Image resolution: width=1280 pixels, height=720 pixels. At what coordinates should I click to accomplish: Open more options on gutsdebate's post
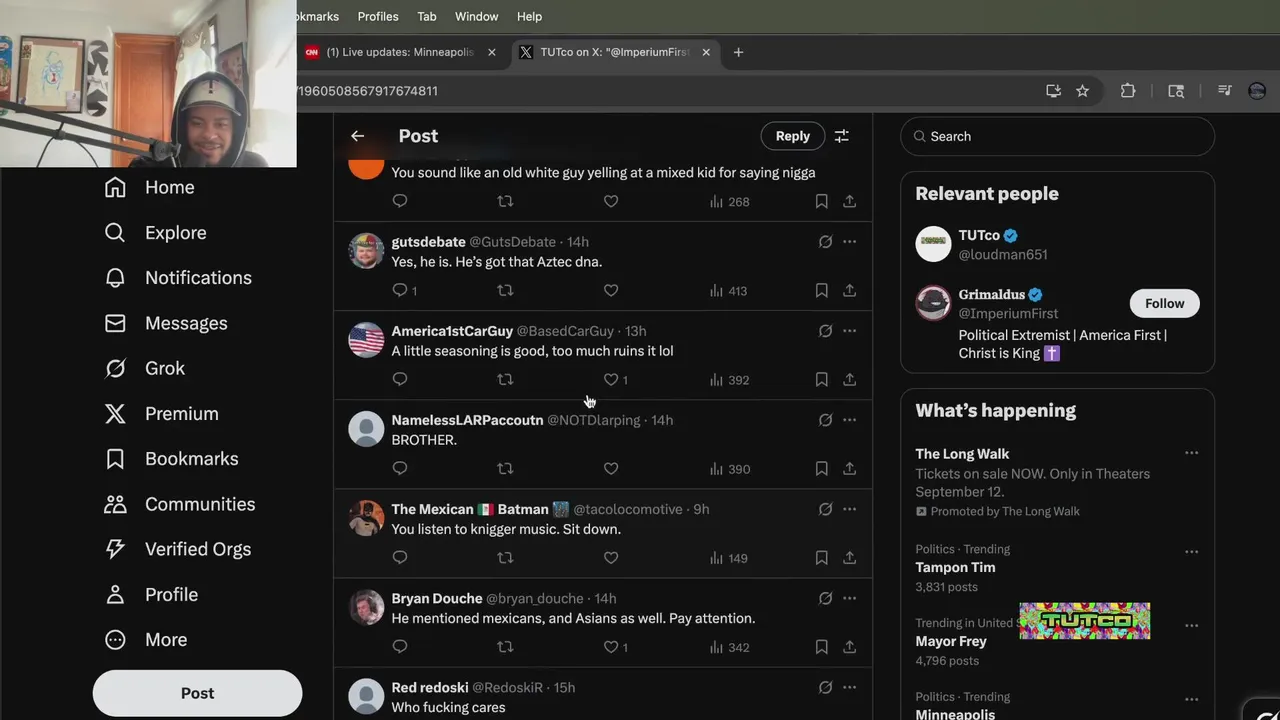pyautogui.click(x=849, y=242)
